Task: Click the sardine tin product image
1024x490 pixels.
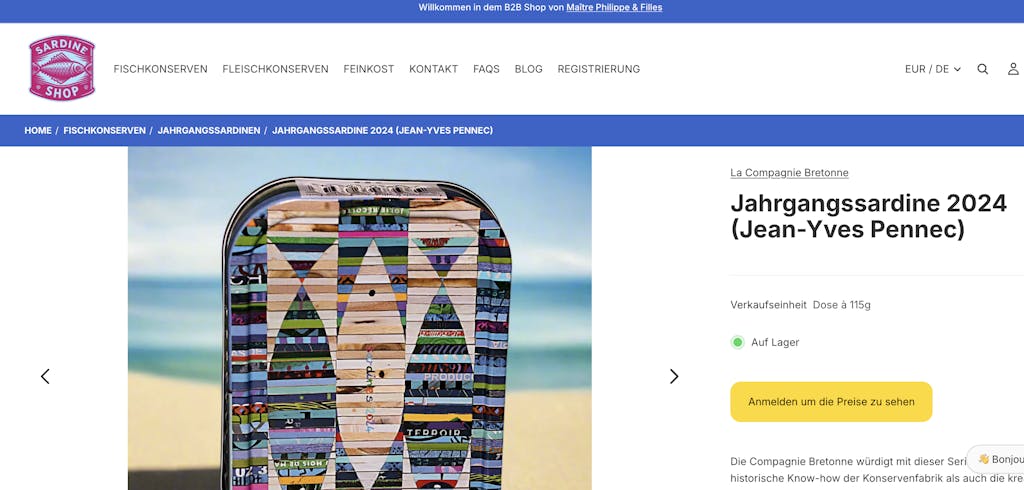Action: tap(360, 318)
